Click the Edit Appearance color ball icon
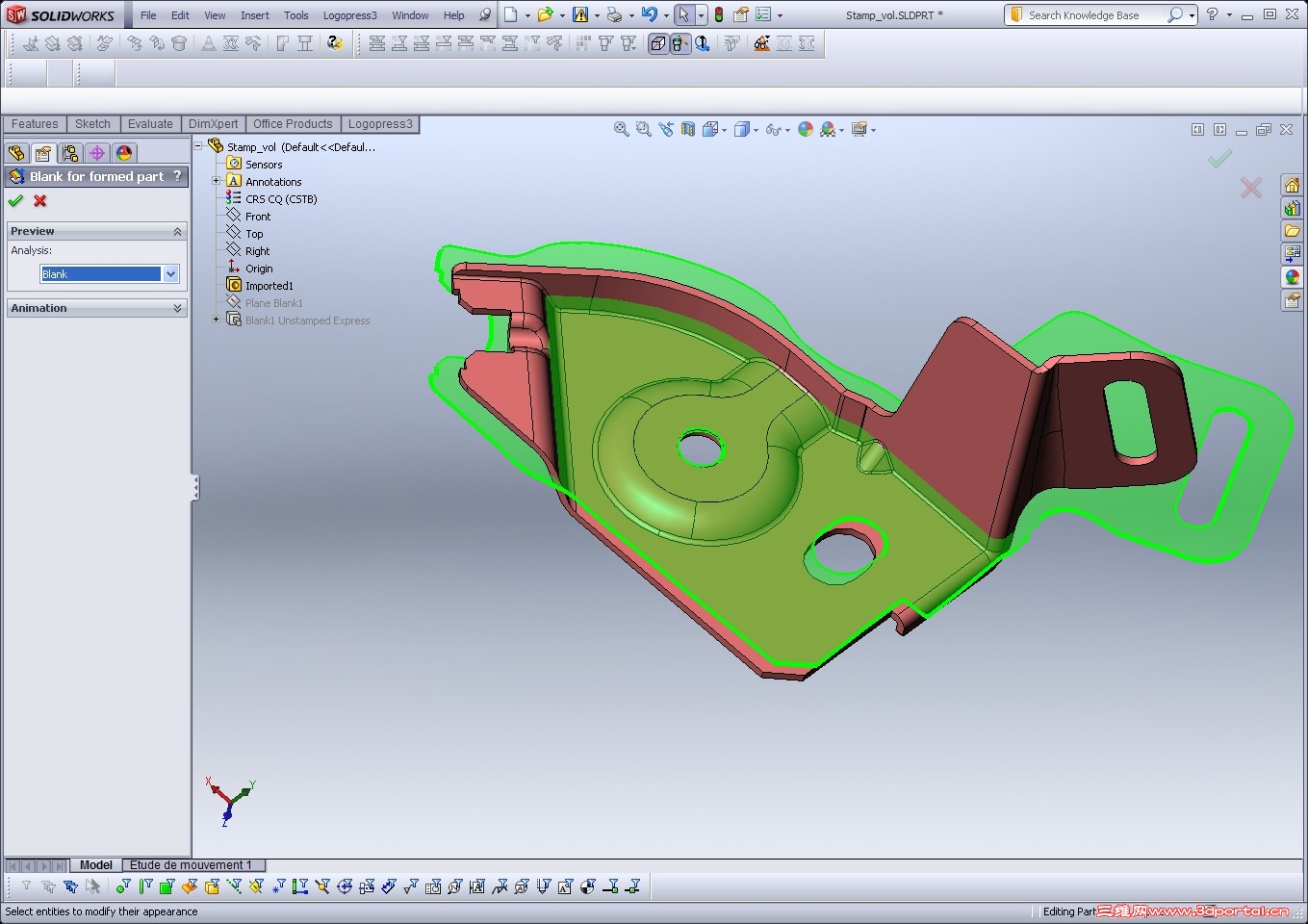The height and width of the screenshot is (924, 1308). 806,129
